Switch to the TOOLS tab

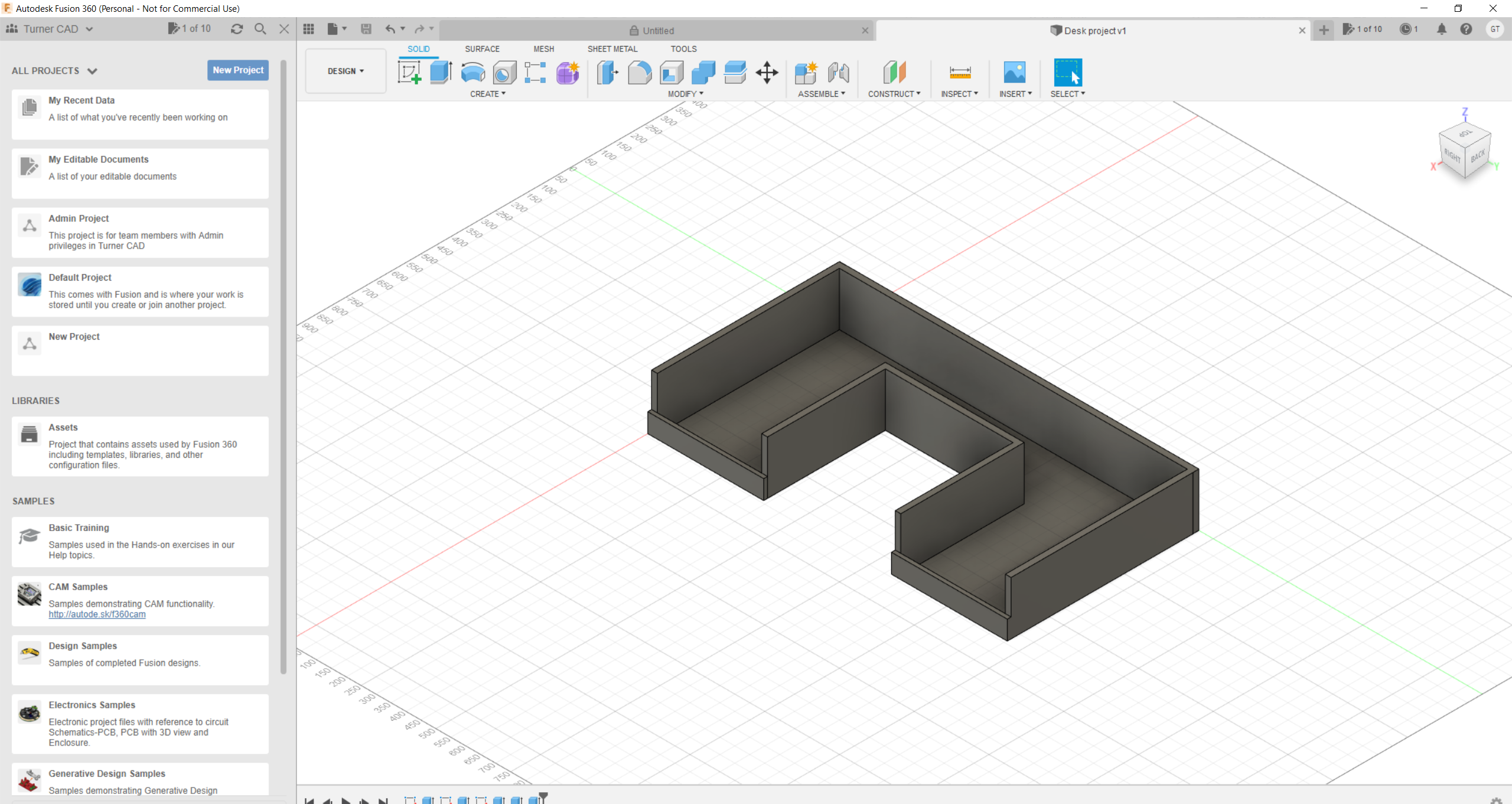(x=683, y=49)
